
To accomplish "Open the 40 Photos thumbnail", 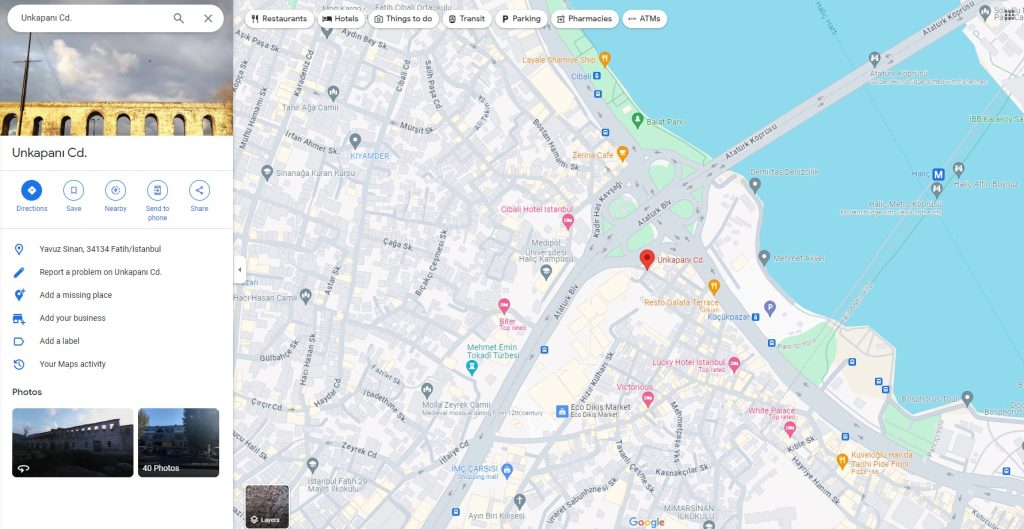I will (178, 442).
